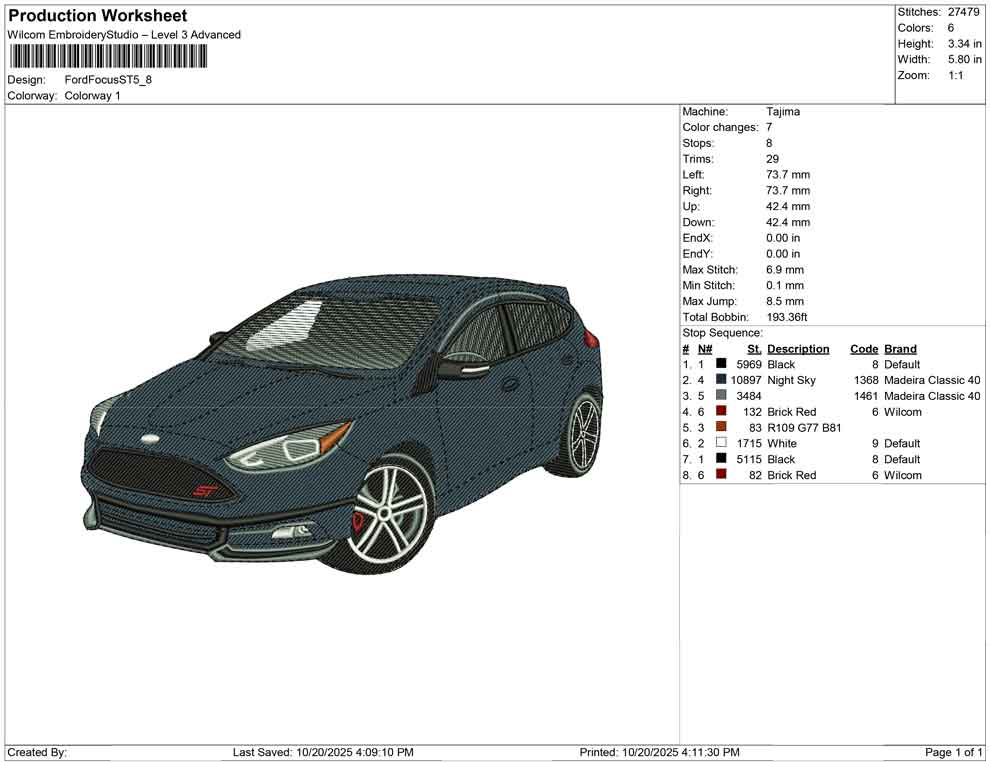The height and width of the screenshot is (762, 990).
Task: Click the Width value '5.80 in'
Action: click(965, 59)
